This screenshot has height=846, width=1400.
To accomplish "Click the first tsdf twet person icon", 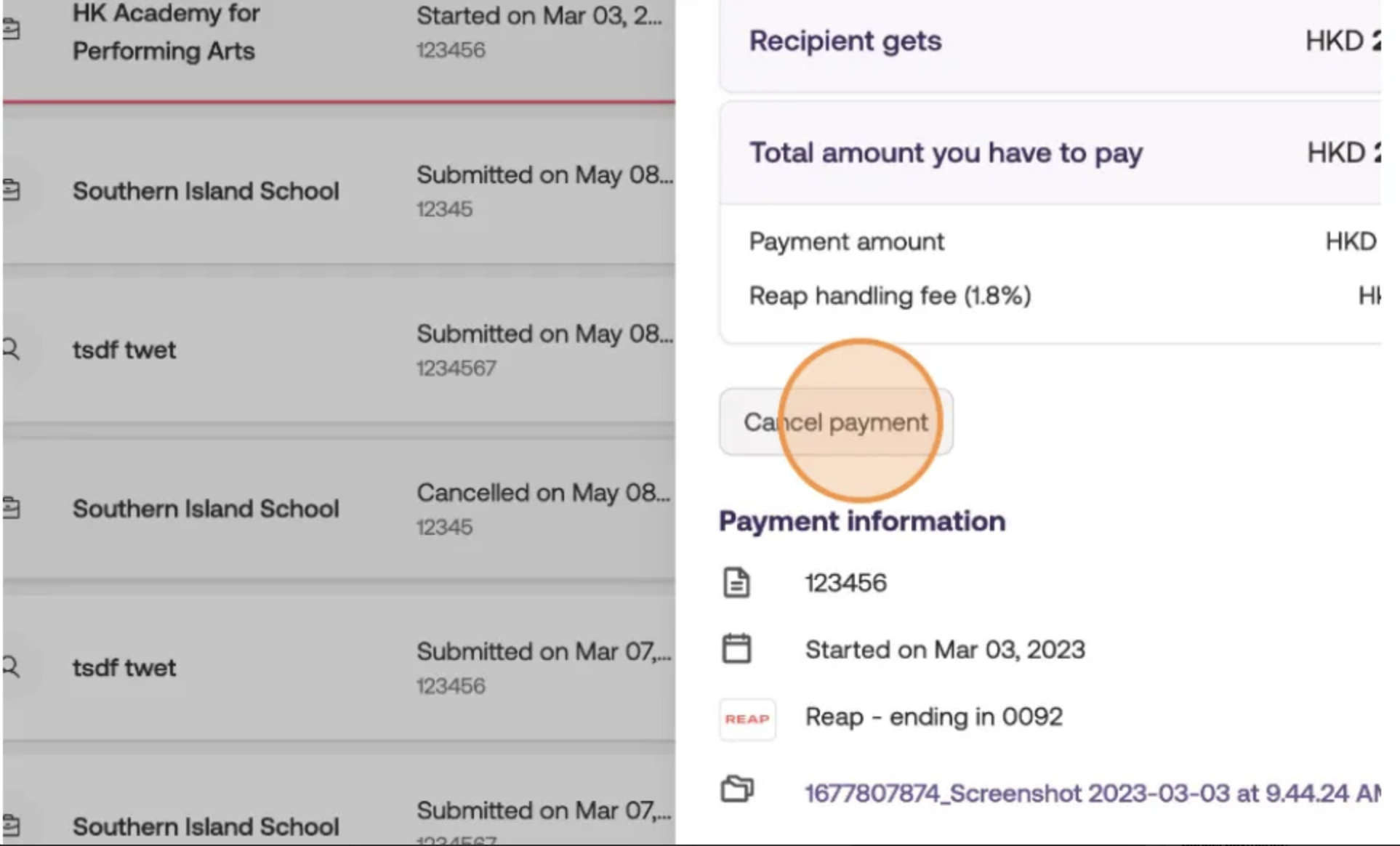I will (x=12, y=350).
